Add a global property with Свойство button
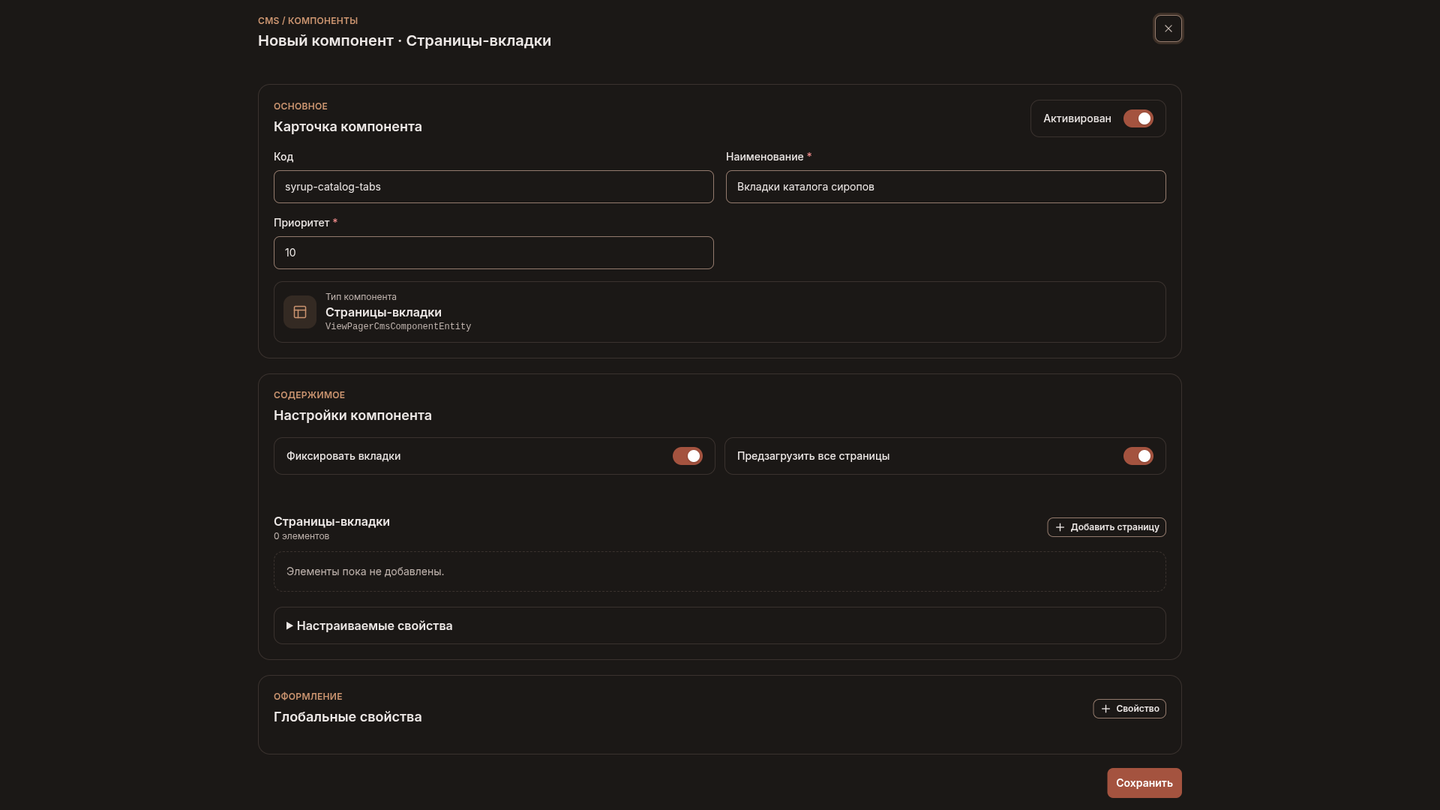 coord(1129,709)
